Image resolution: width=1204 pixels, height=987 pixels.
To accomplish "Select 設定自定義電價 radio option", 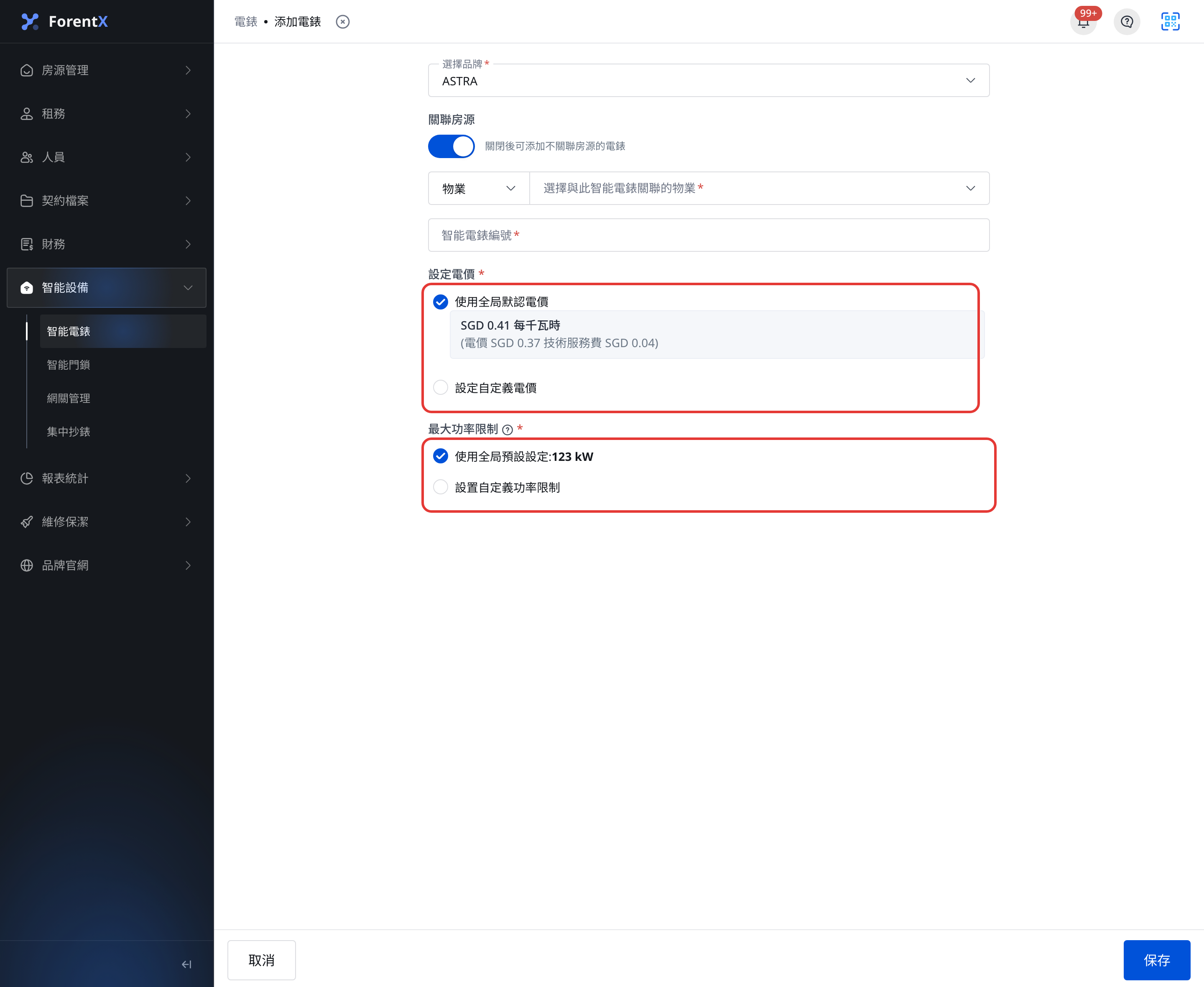I will click(440, 388).
